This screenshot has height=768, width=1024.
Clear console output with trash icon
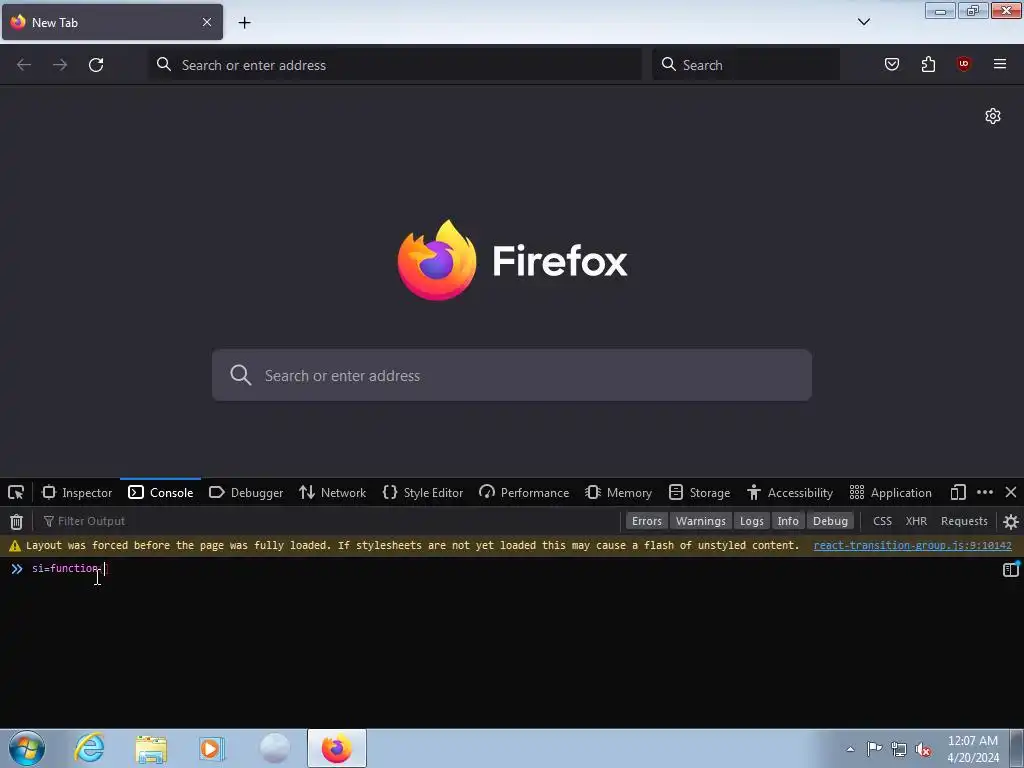tap(16, 521)
